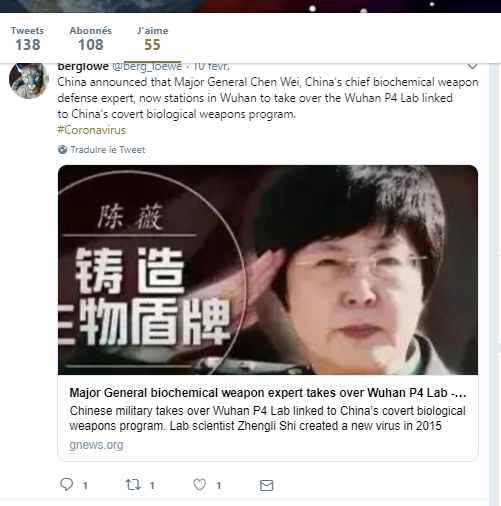501x506 pixels.
Task: Click Traduire le Tweet link
Action: click(x=108, y=150)
